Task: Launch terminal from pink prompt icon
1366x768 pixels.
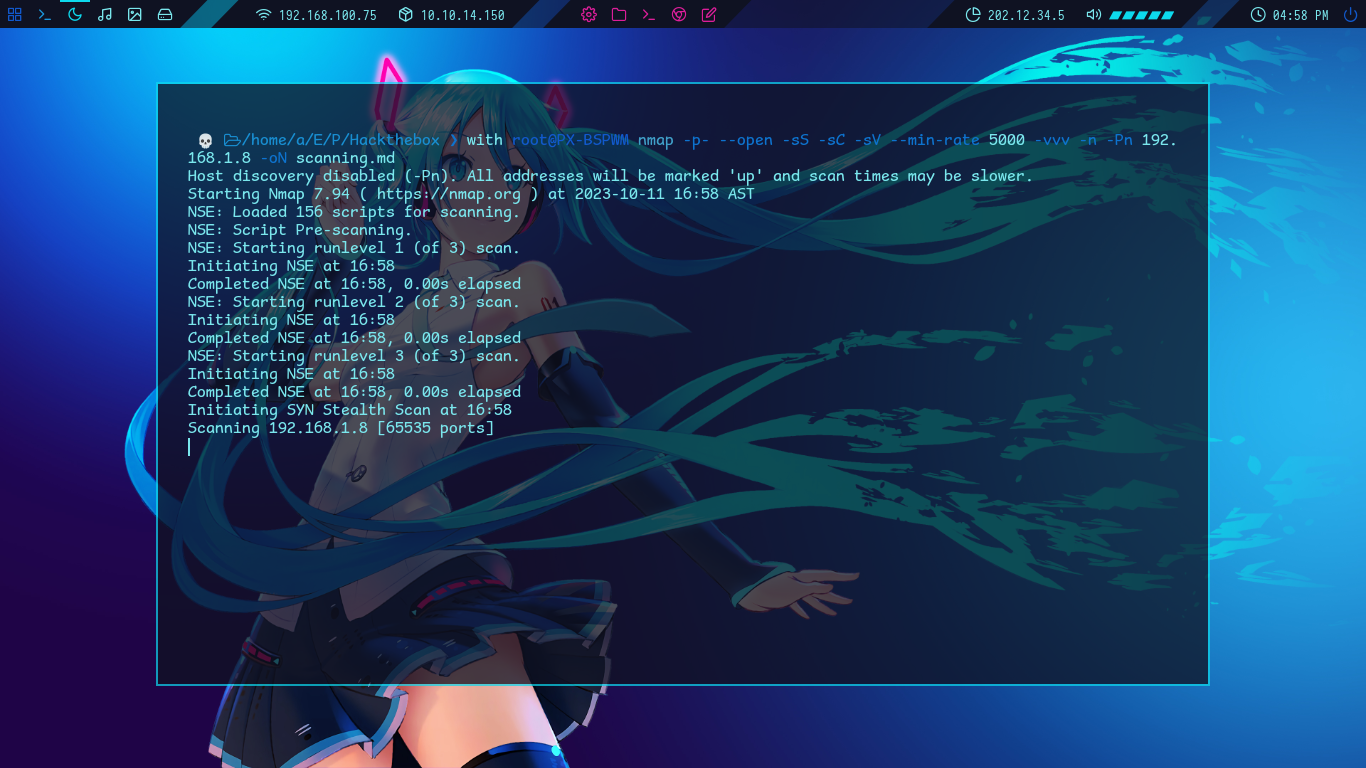Action: [x=649, y=14]
